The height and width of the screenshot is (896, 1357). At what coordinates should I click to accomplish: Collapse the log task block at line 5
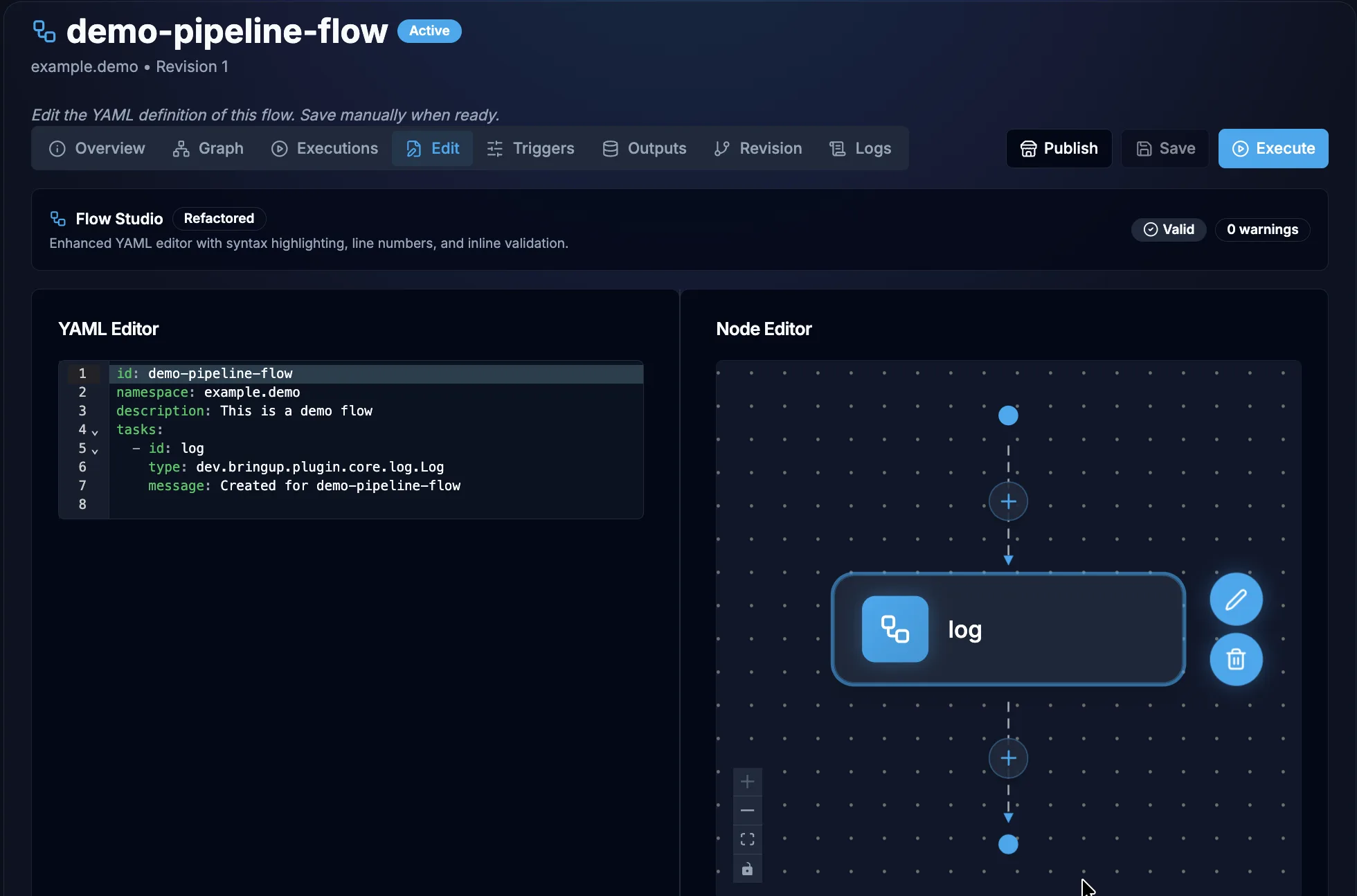click(95, 451)
